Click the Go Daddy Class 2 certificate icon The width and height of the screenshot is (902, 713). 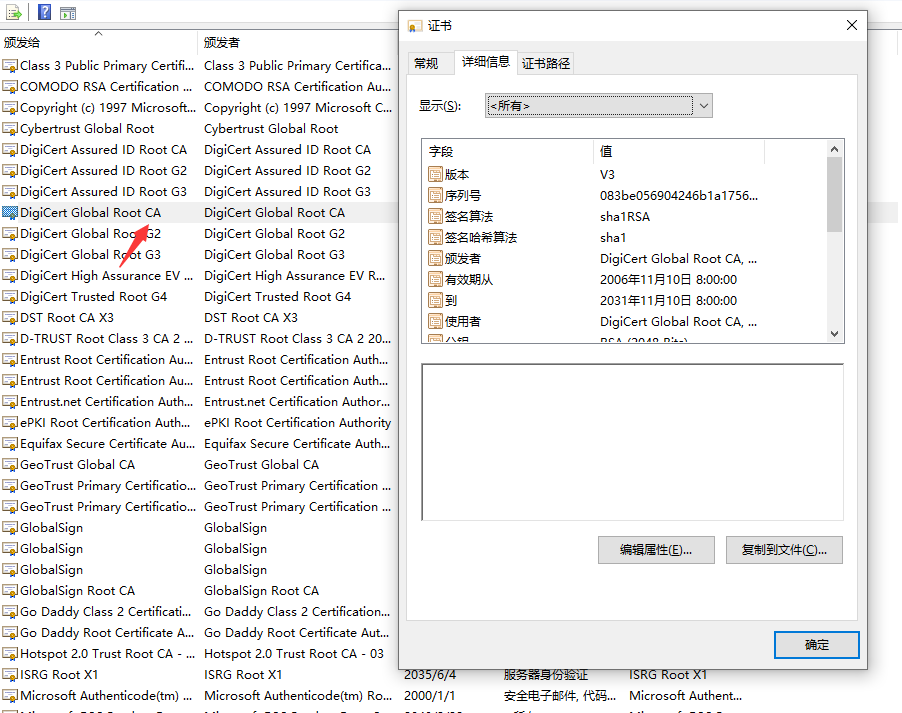coord(10,612)
